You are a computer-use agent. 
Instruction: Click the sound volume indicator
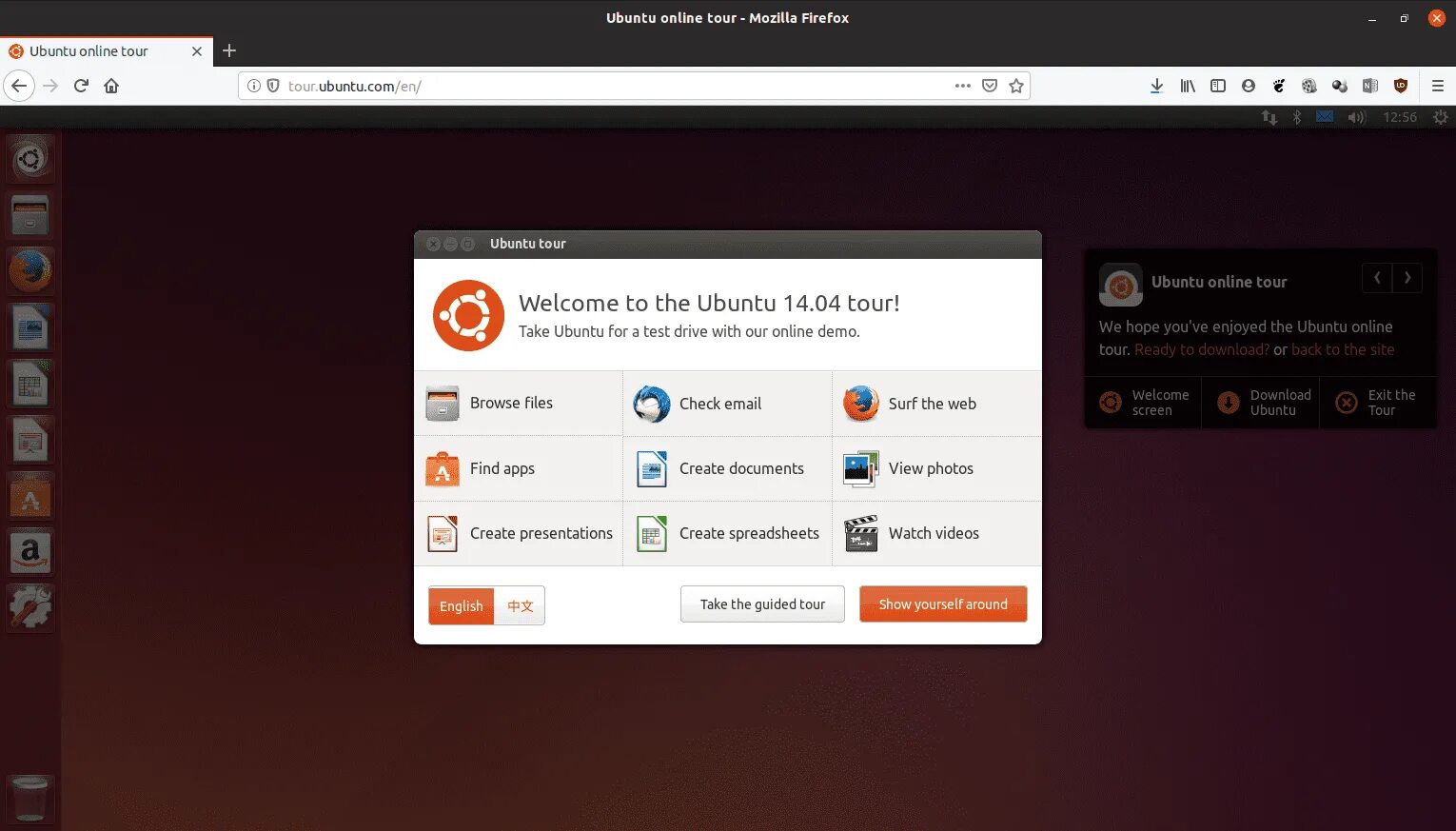pyautogui.click(x=1356, y=117)
